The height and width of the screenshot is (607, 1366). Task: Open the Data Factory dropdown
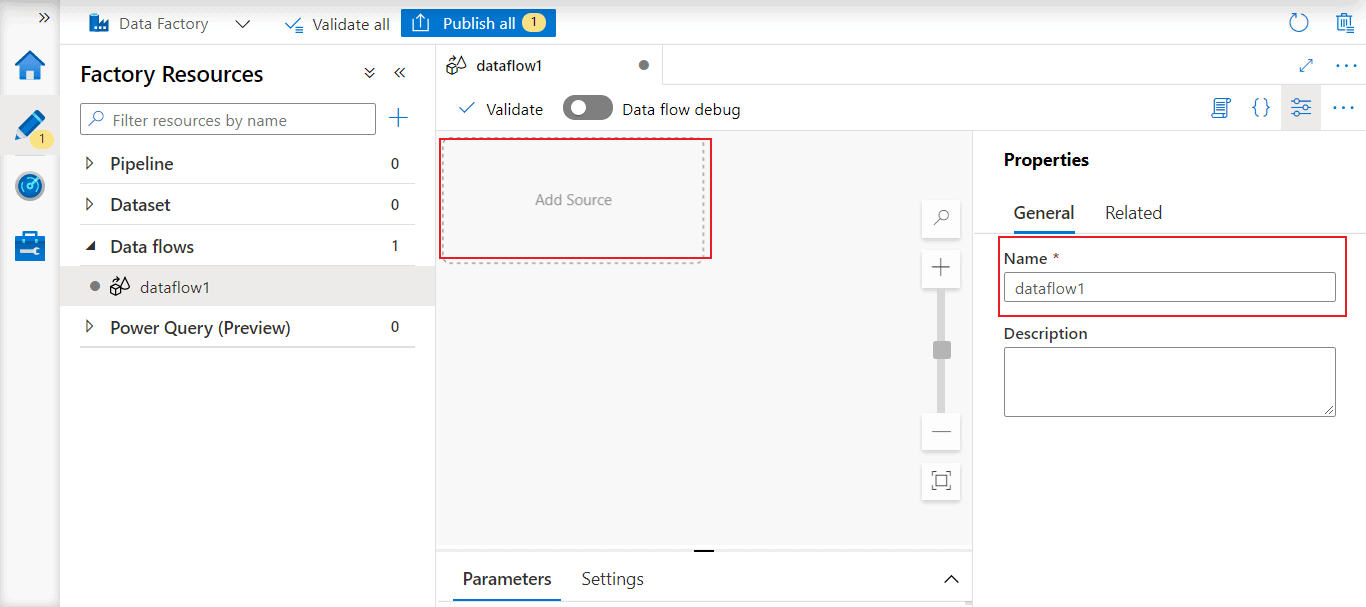tap(242, 24)
